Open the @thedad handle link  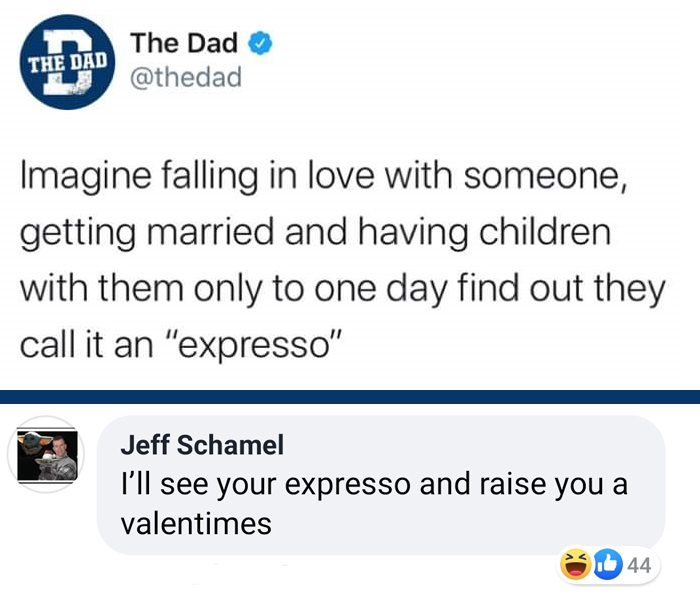coord(186,77)
